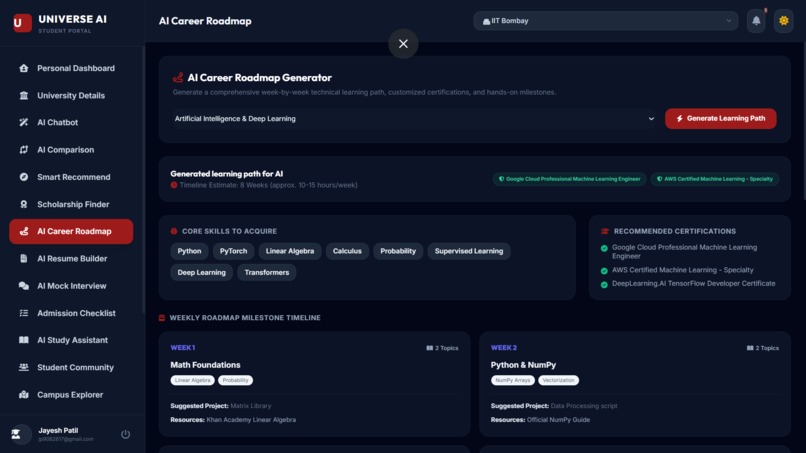Open Smart Recommend section
The height and width of the screenshot is (453, 806).
tap(71, 177)
